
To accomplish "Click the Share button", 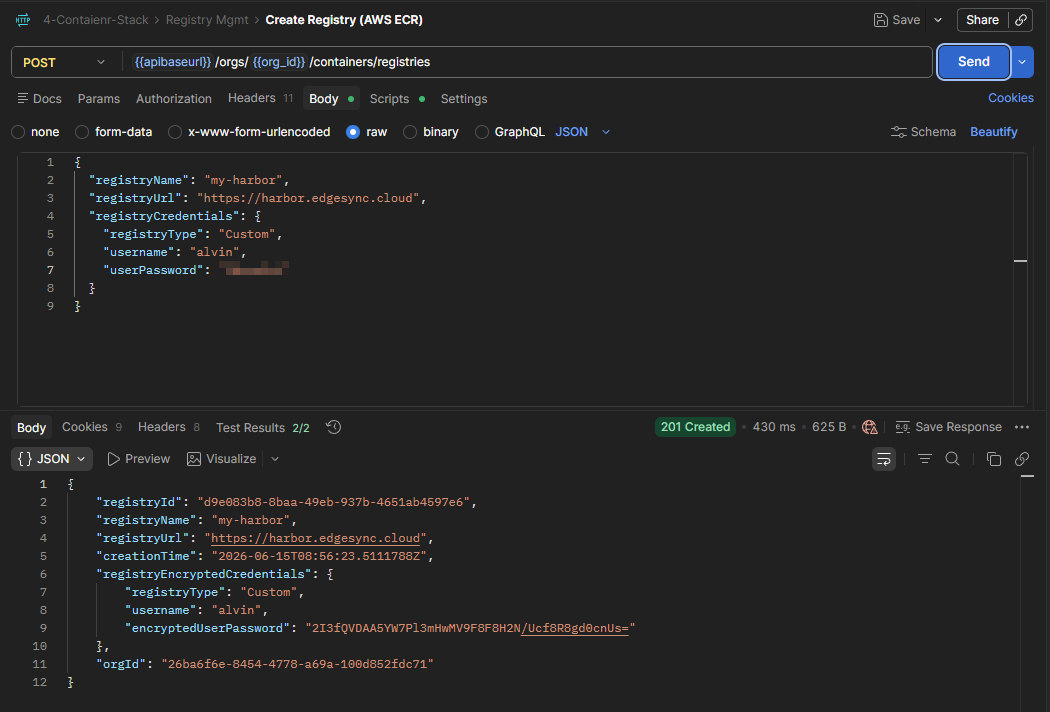I will [x=982, y=20].
